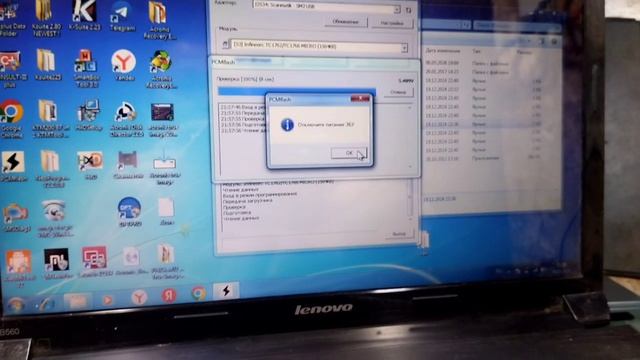This screenshot has width=640, height=360.
Task: Open the Yandex browser desktop shortcut
Action: point(123,65)
